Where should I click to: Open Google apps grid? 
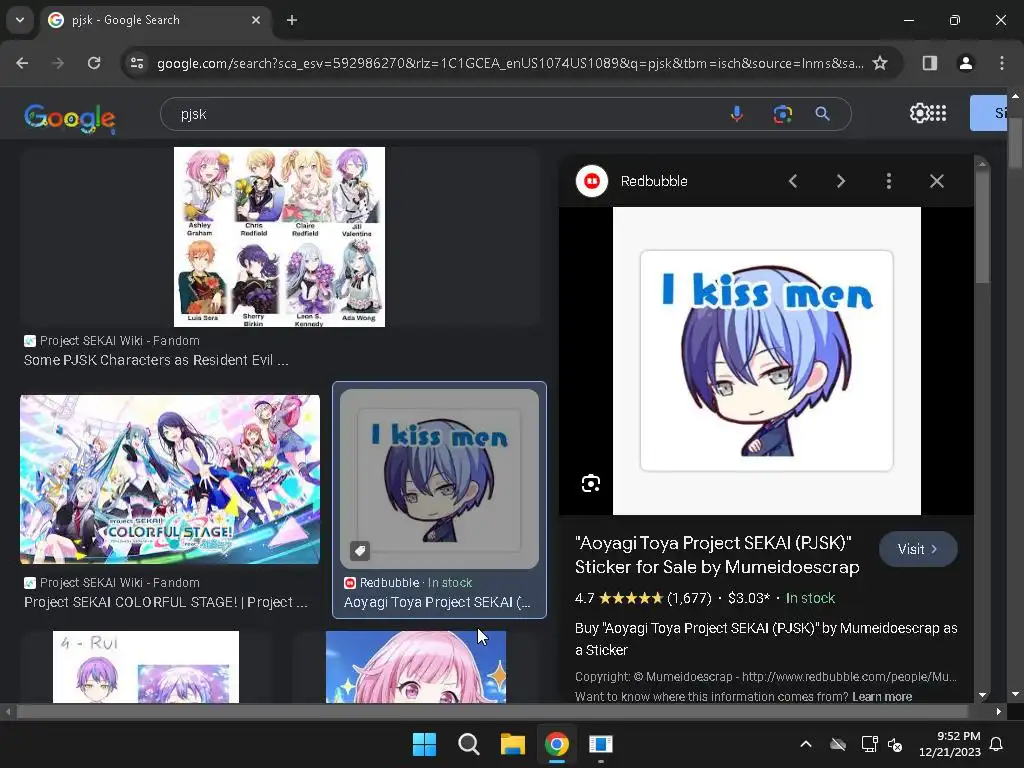(938, 113)
